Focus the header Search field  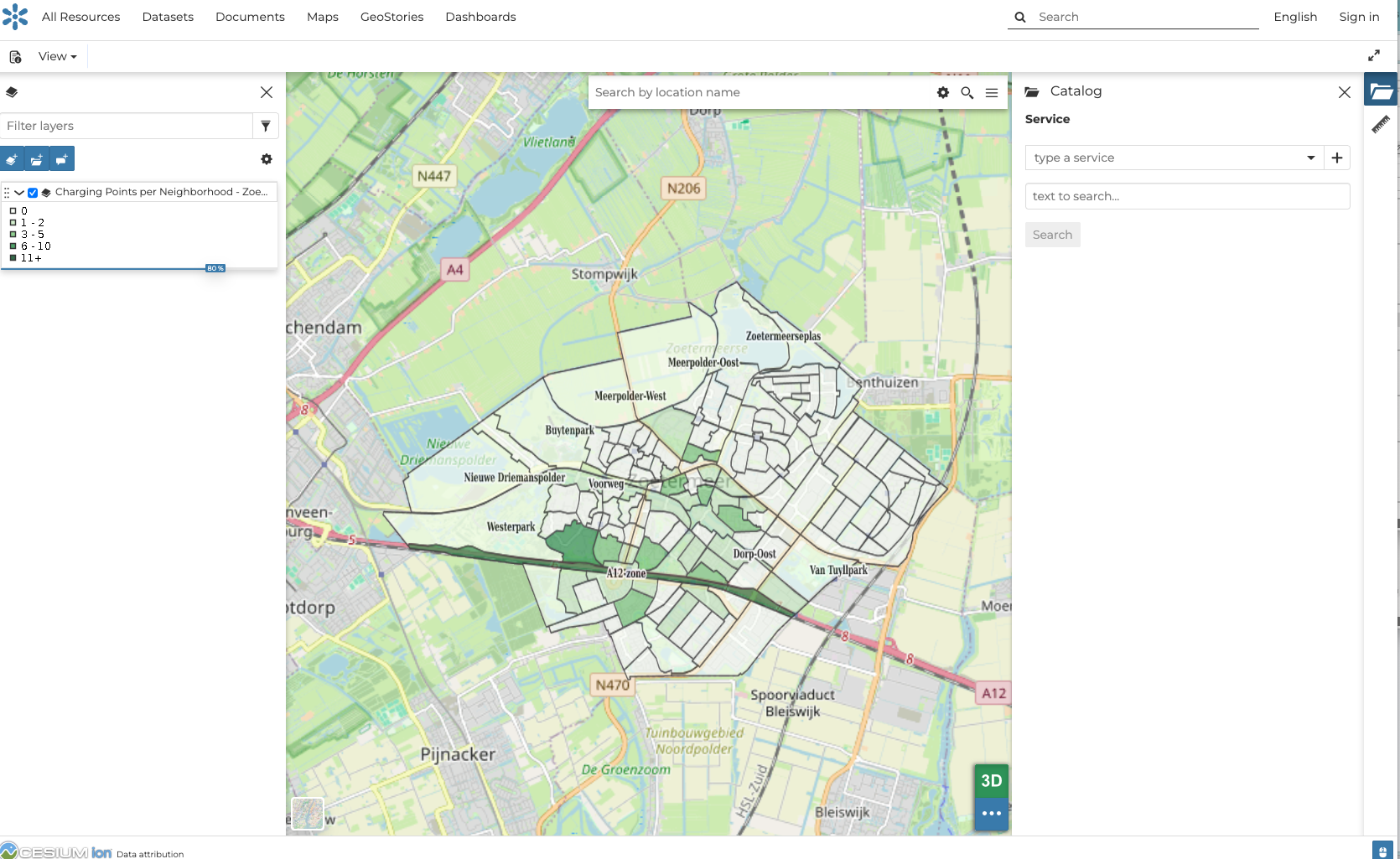pos(1145,17)
